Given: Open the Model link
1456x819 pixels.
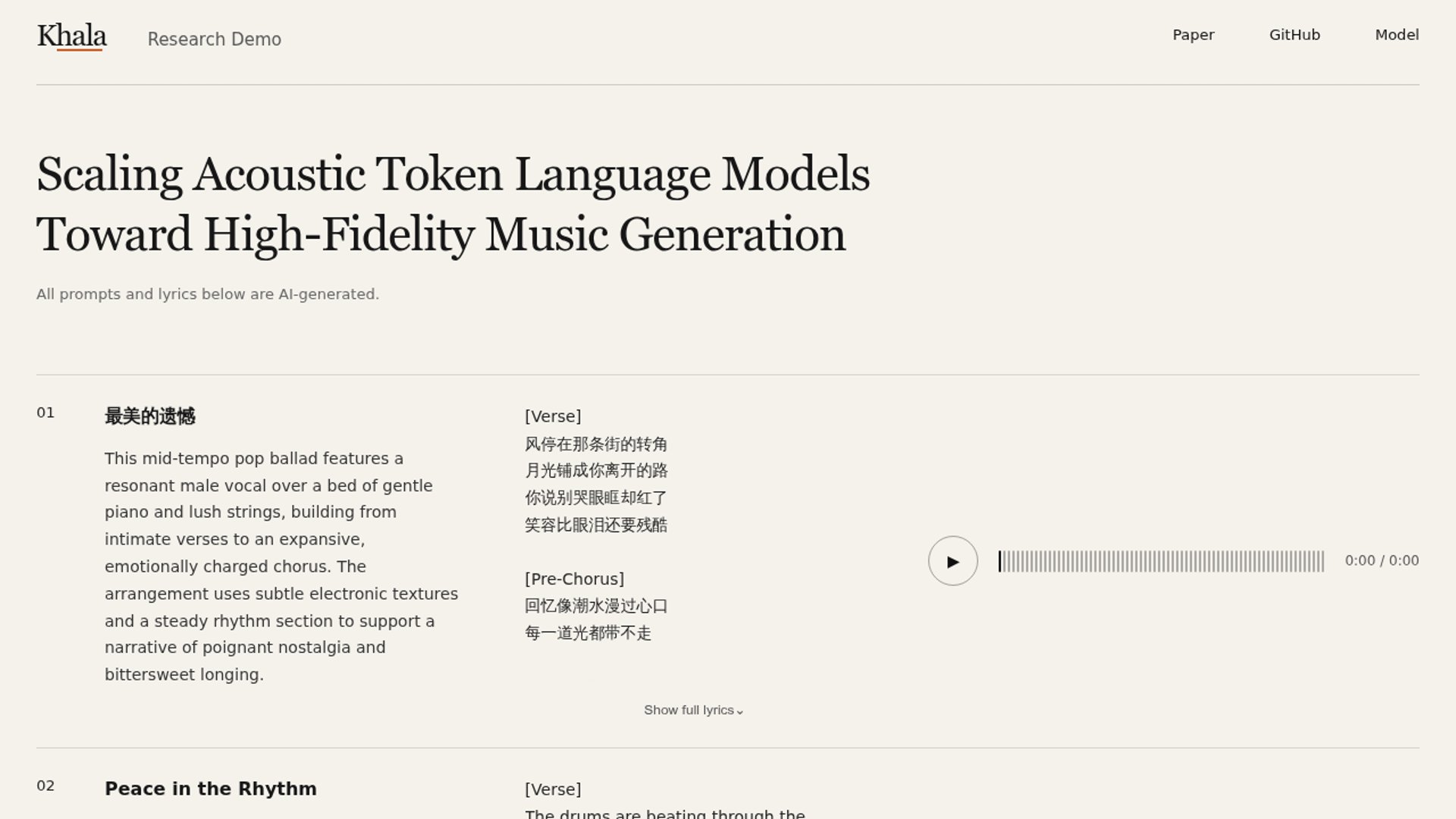Looking at the screenshot, I should coord(1397,35).
